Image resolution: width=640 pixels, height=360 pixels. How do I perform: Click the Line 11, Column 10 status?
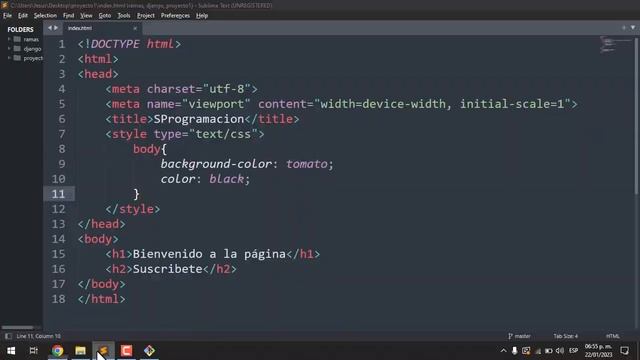(38, 336)
